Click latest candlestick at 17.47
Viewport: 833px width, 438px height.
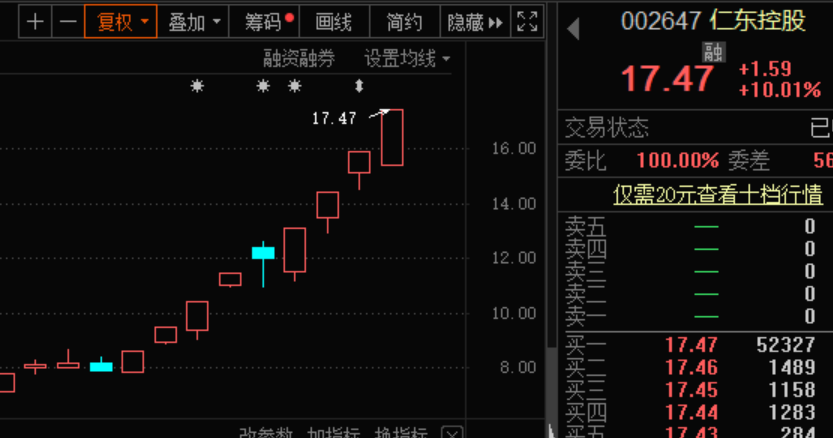click(x=392, y=138)
